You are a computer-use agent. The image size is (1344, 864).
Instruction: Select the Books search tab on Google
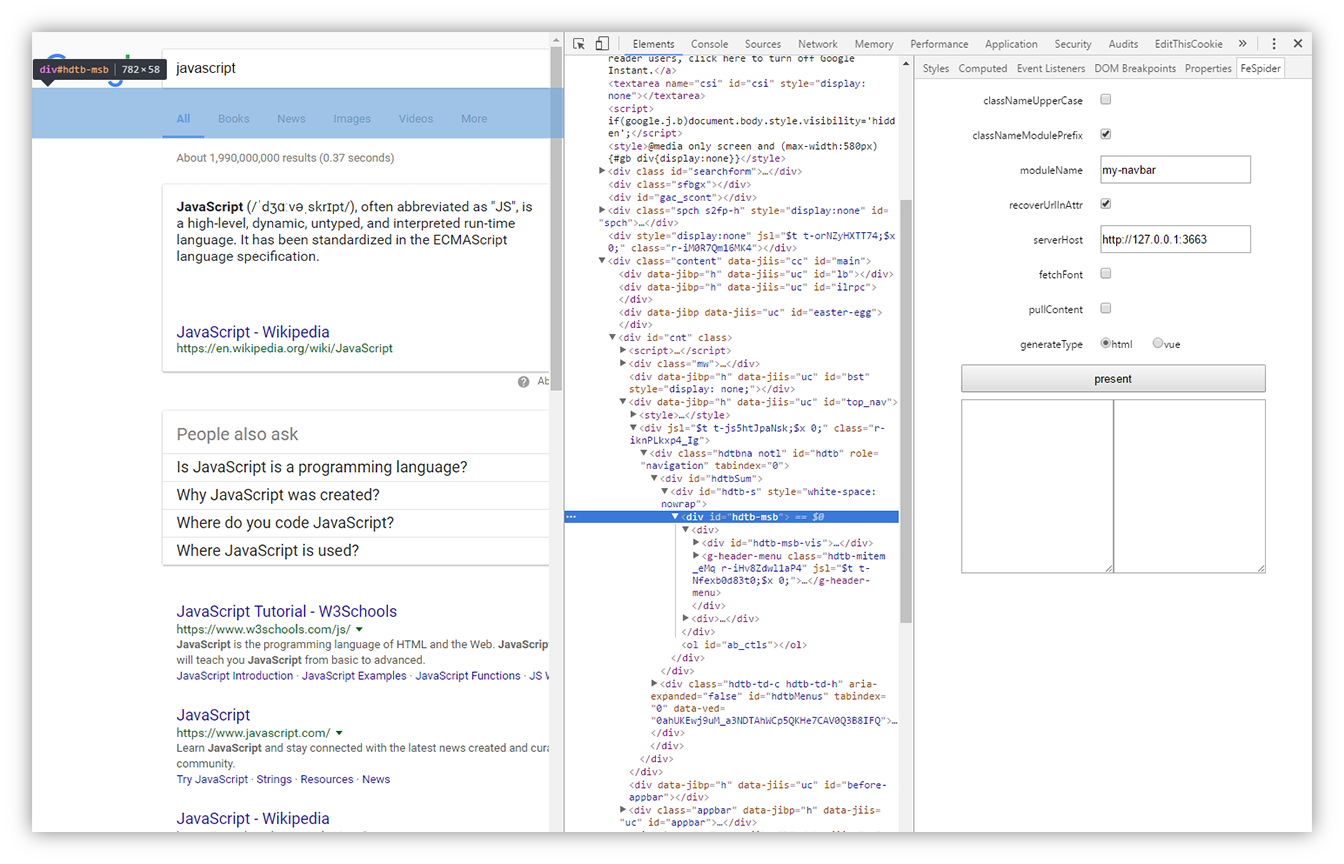point(234,119)
